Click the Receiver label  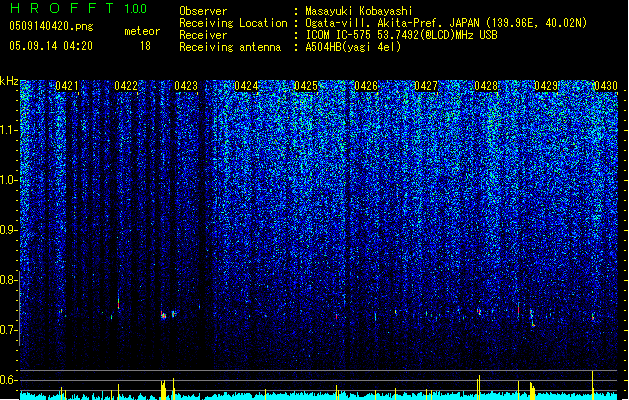[x=203, y=35]
